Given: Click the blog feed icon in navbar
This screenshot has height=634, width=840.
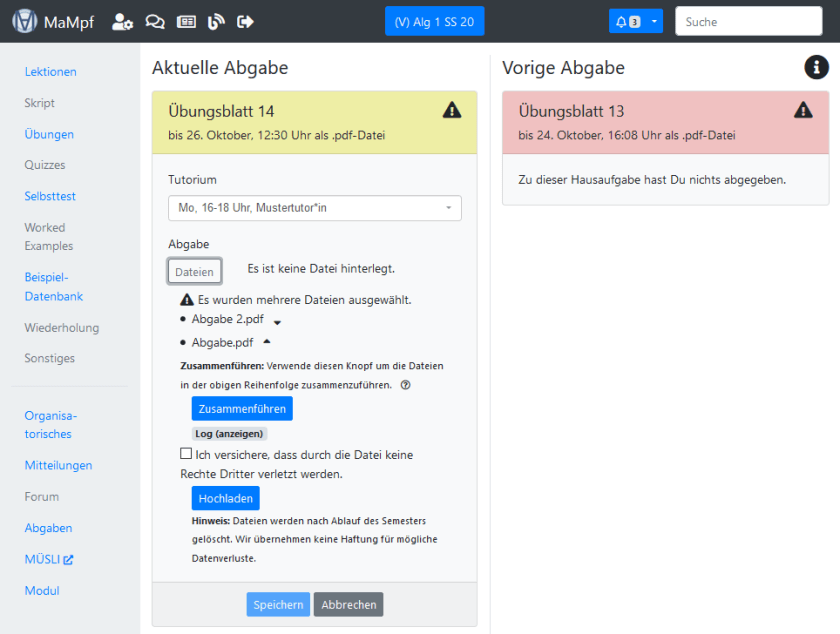Looking at the screenshot, I should click(x=216, y=21).
